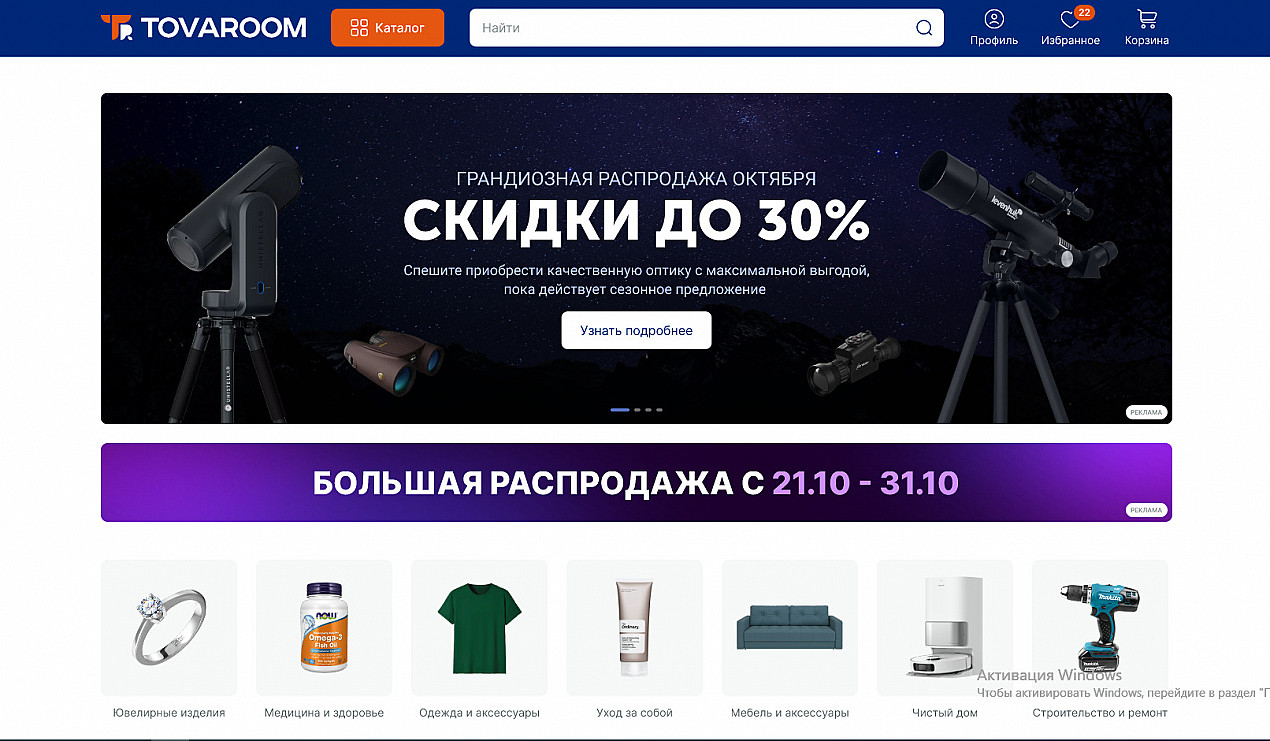Viewport: 1270px width, 741px height.
Task: Open Избранное favorites heart icon
Action: click(1069, 19)
